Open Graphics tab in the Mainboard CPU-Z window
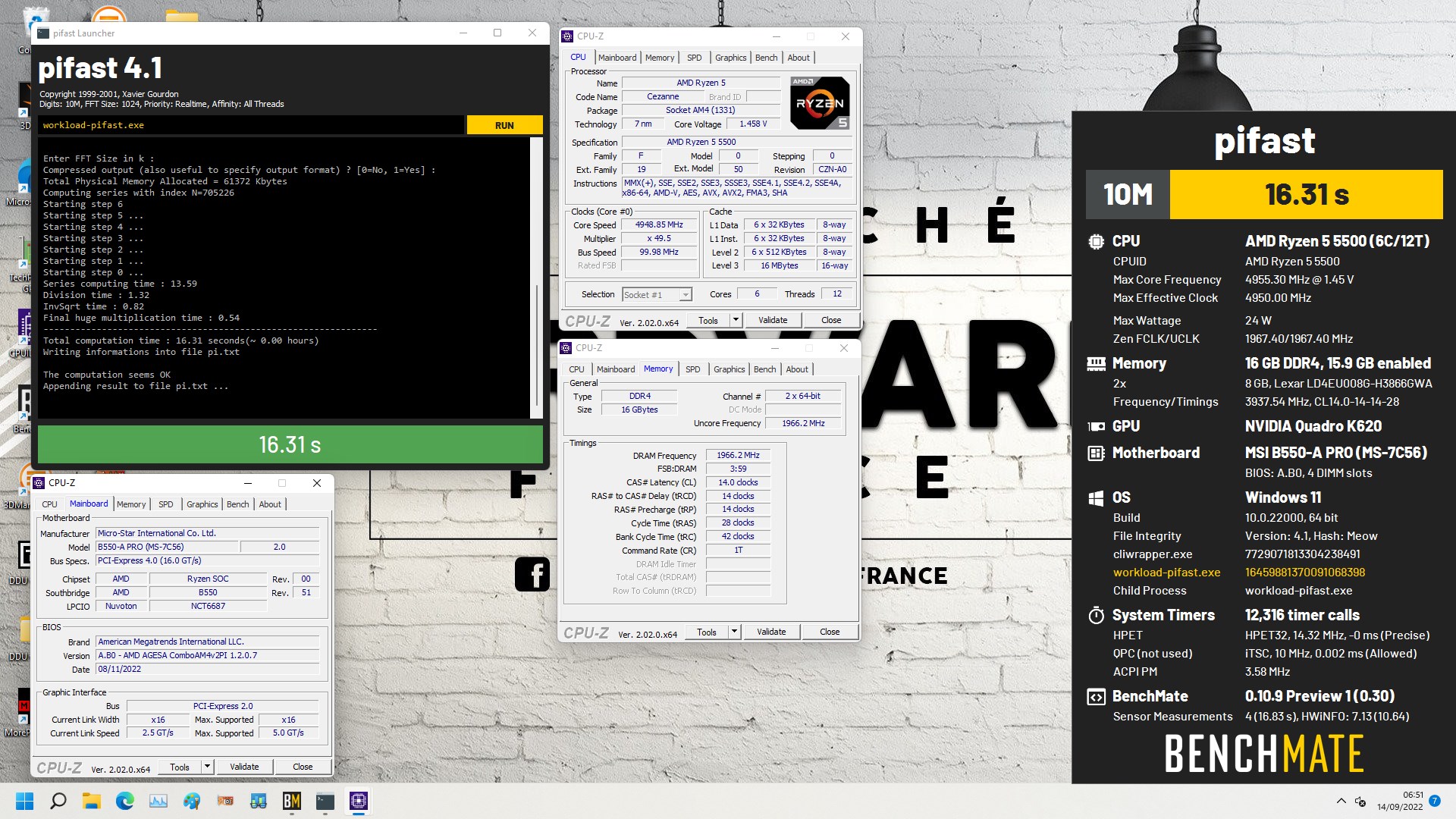The image size is (1456, 819). 202,504
